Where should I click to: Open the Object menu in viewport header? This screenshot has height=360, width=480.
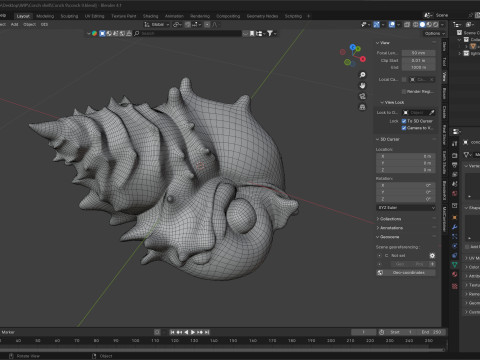click(x=29, y=24)
